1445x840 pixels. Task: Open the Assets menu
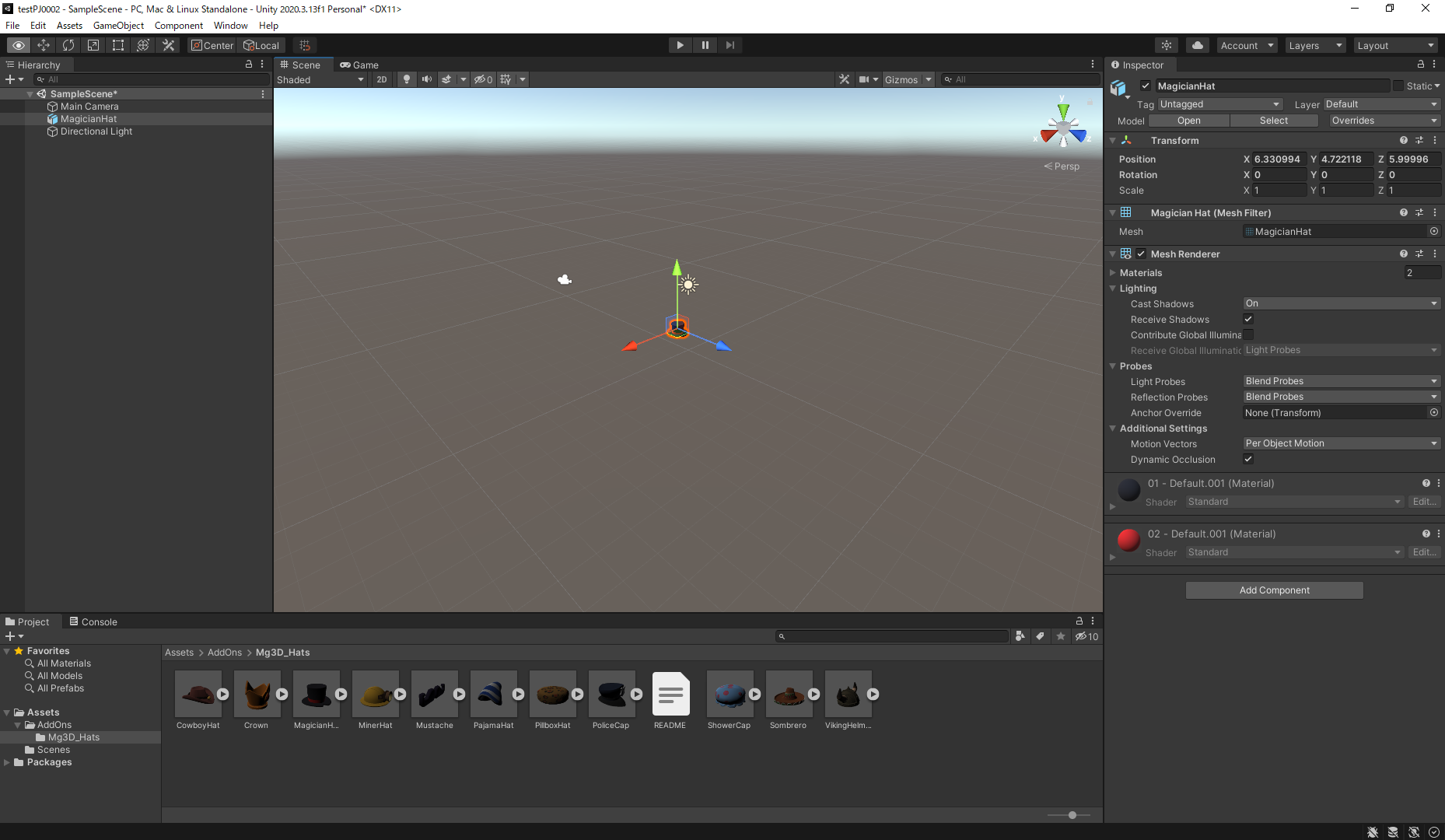69,26
